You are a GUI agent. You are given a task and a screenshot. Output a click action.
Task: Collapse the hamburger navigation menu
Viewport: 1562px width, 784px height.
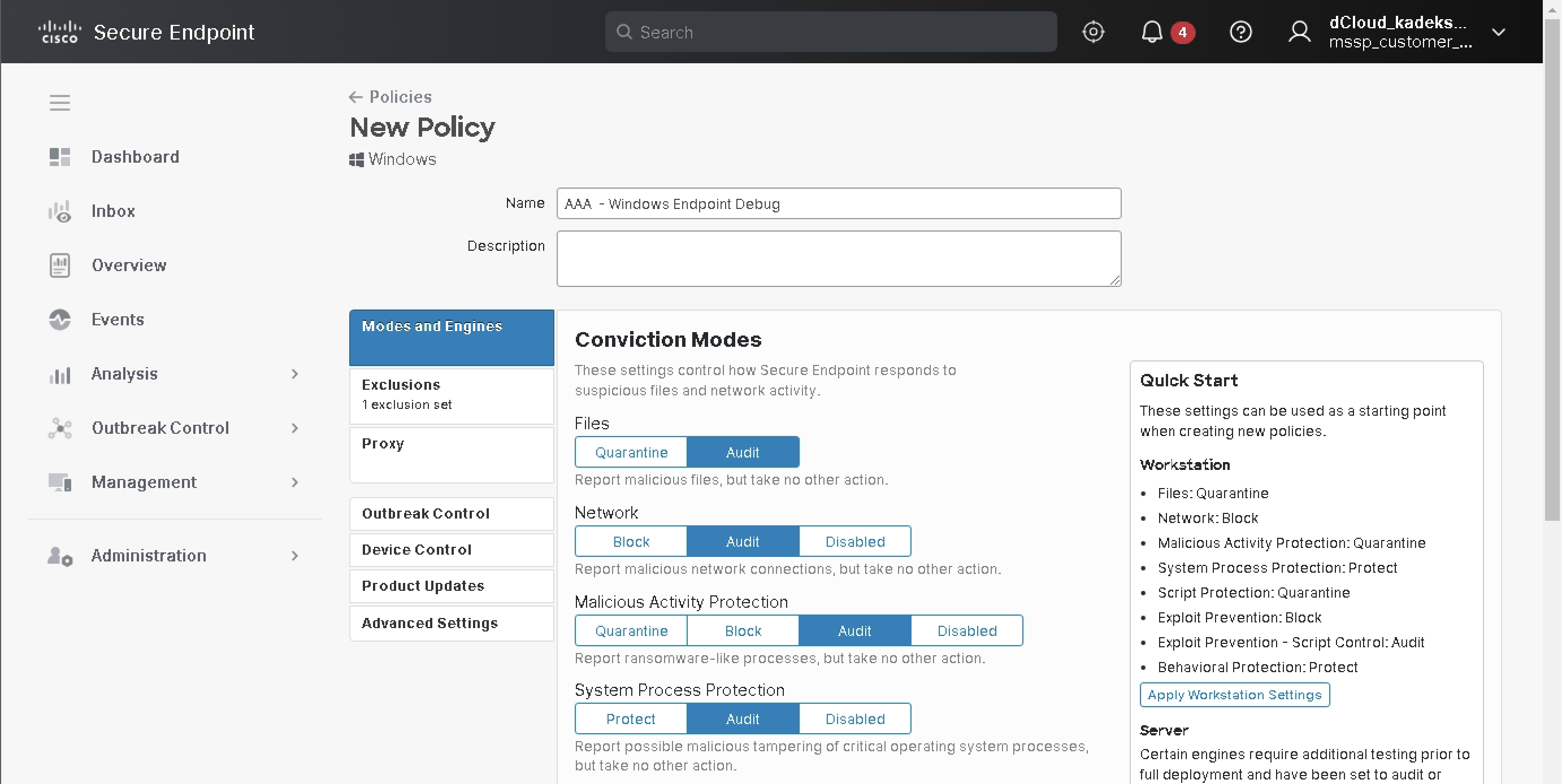(59, 102)
